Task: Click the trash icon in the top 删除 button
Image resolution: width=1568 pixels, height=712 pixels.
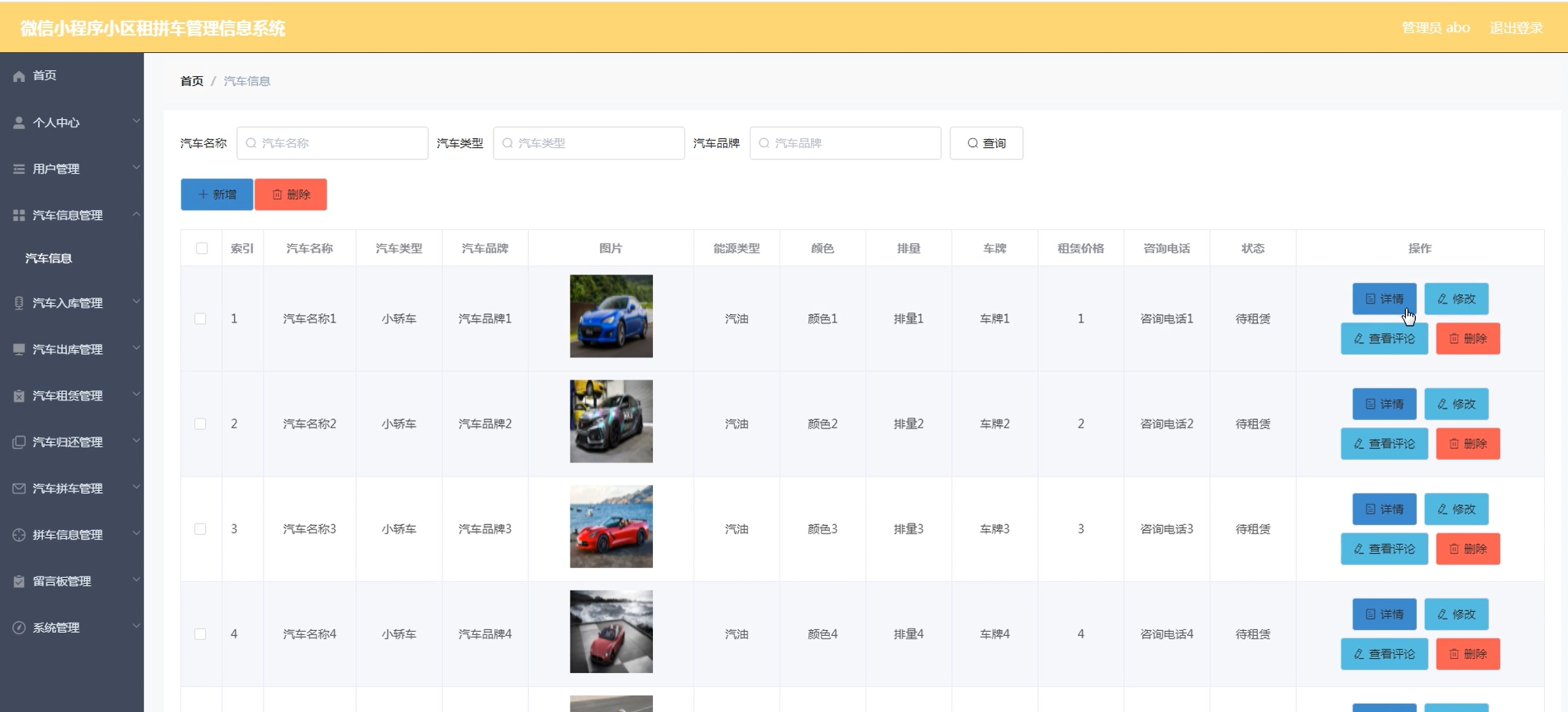Action: pos(277,194)
